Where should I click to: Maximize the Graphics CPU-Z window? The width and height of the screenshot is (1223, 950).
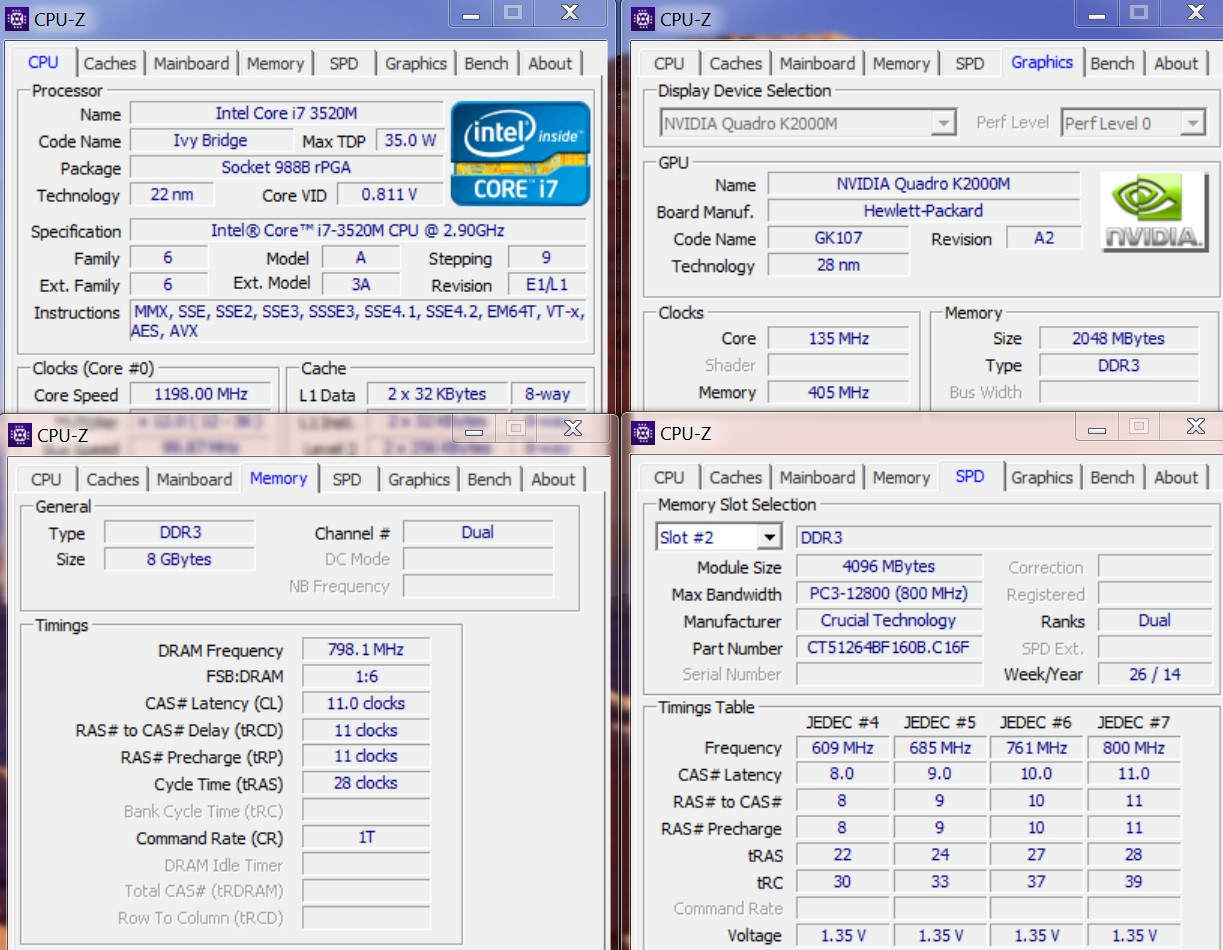click(x=1139, y=12)
